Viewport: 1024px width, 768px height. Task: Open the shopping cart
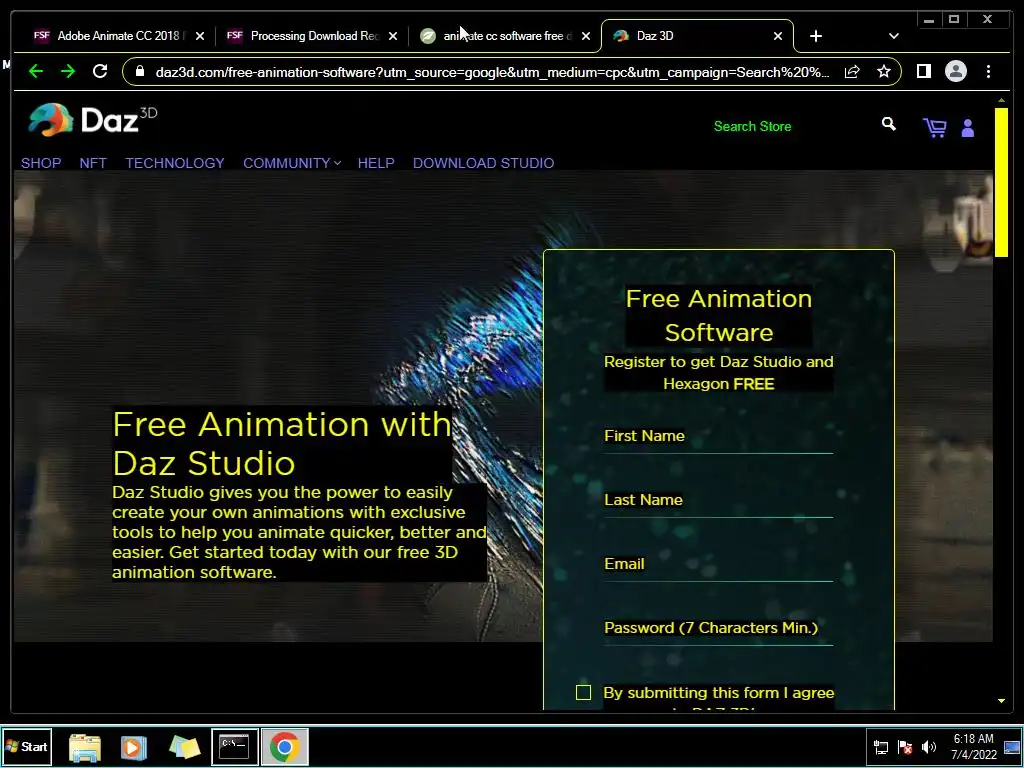(x=934, y=127)
